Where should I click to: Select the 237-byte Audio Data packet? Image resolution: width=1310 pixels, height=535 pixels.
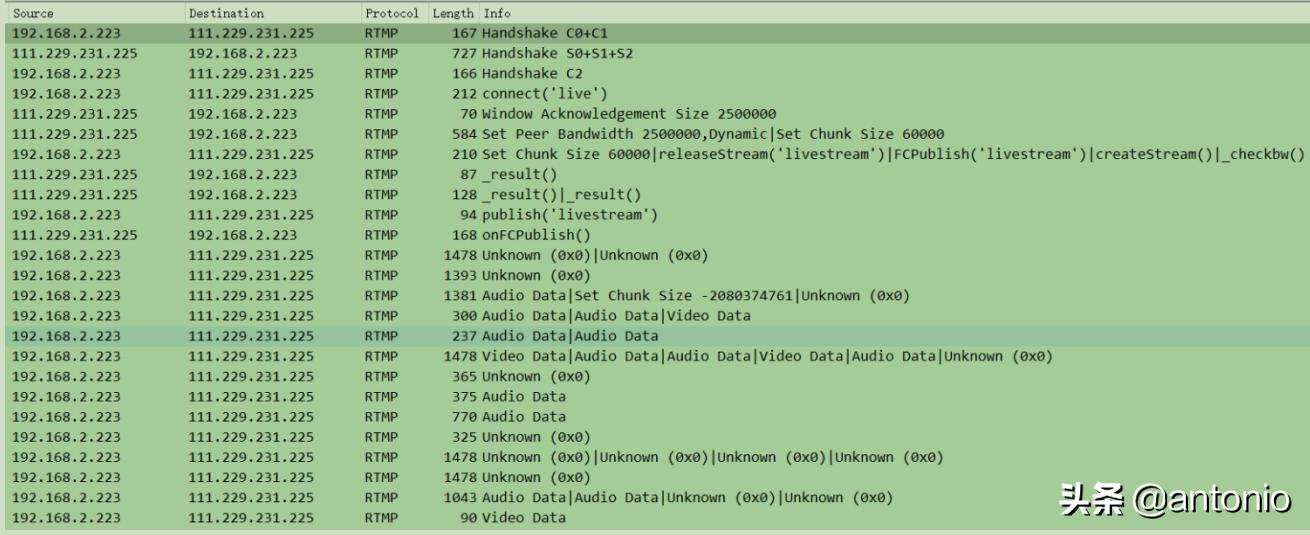click(x=570, y=336)
